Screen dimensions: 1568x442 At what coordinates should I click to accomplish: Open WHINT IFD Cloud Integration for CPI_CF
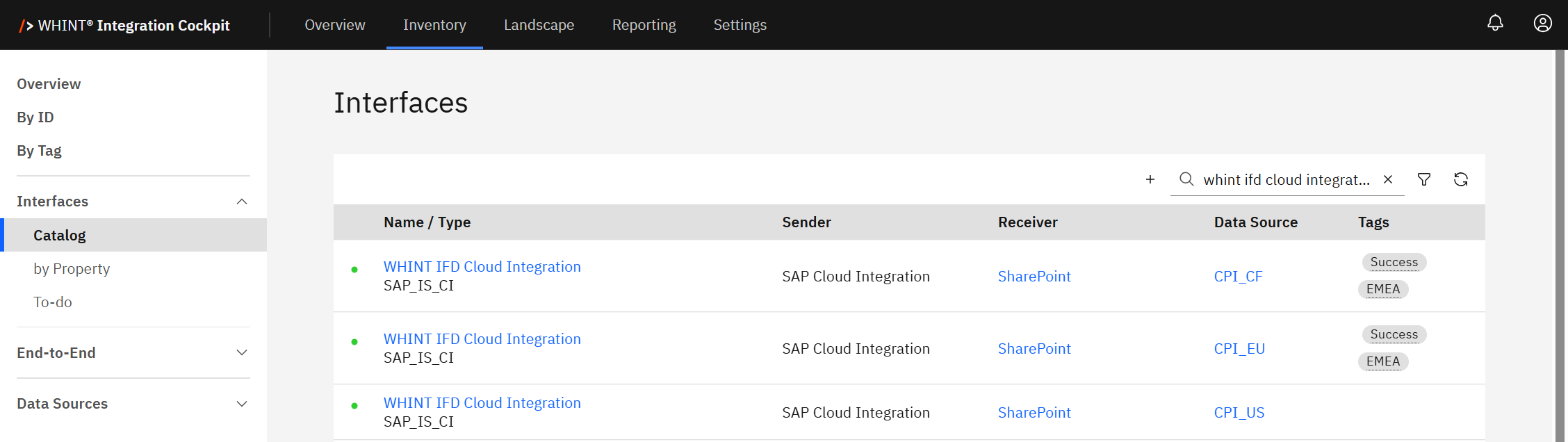(x=482, y=267)
